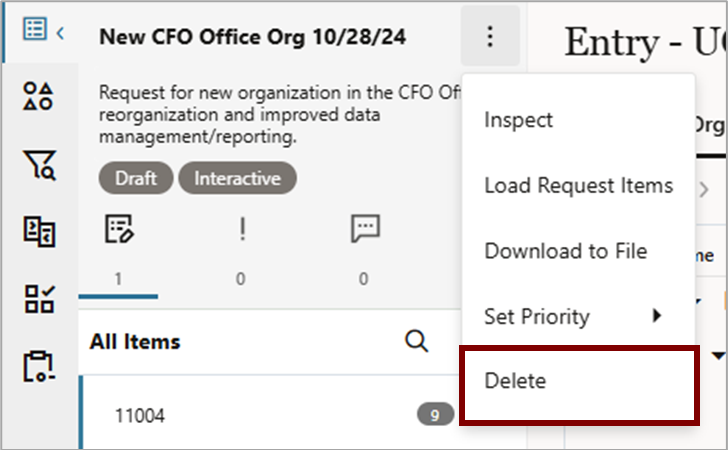The image size is (728, 450).
Task: Search within All Items
Action: 416,341
